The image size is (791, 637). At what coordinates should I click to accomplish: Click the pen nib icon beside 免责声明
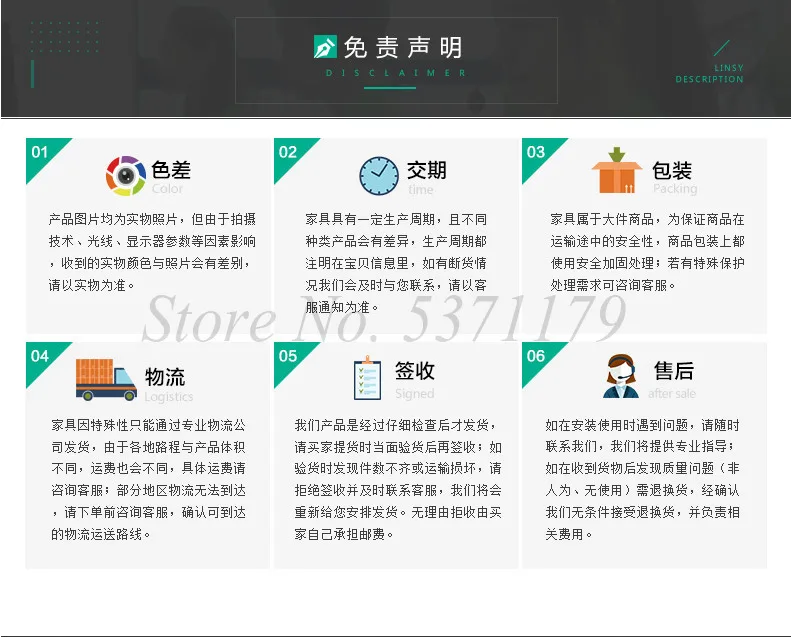point(325,47)
